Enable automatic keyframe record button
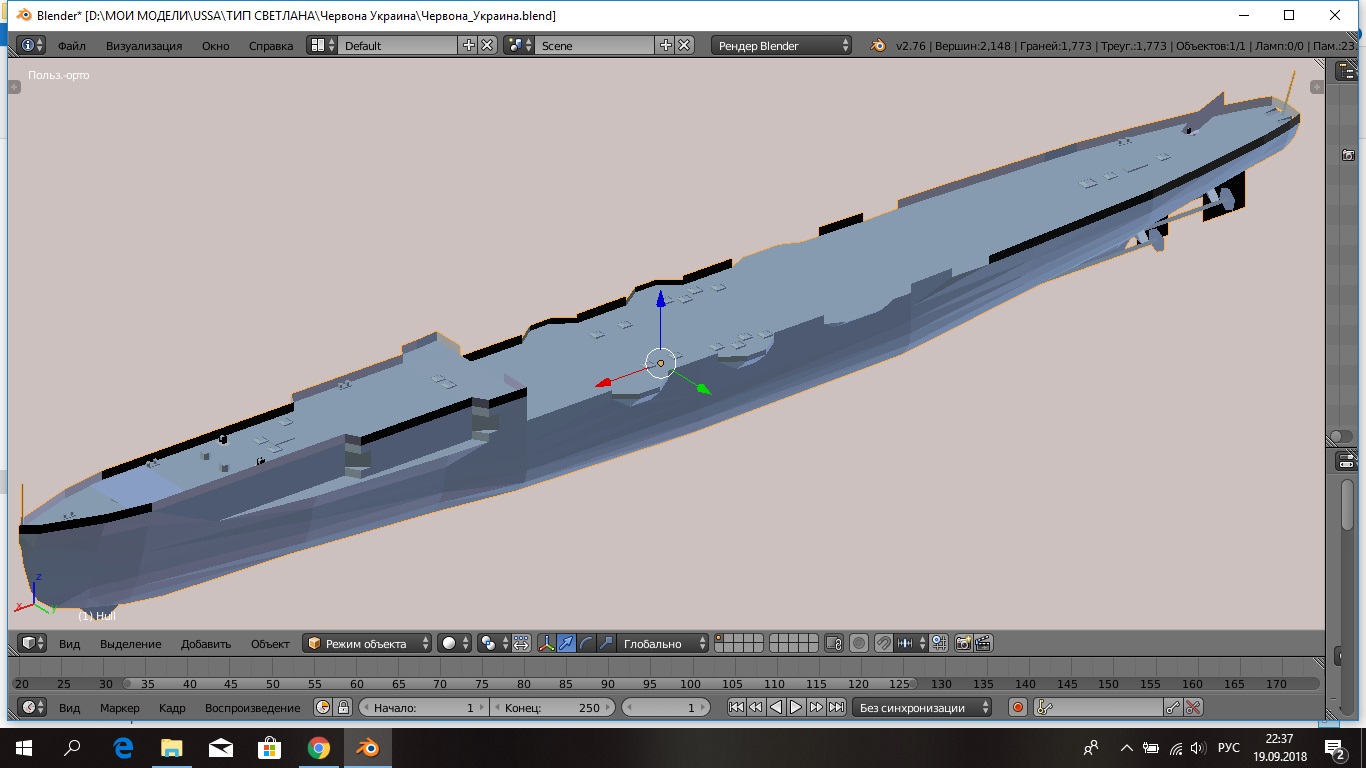 pos(1018,707)
